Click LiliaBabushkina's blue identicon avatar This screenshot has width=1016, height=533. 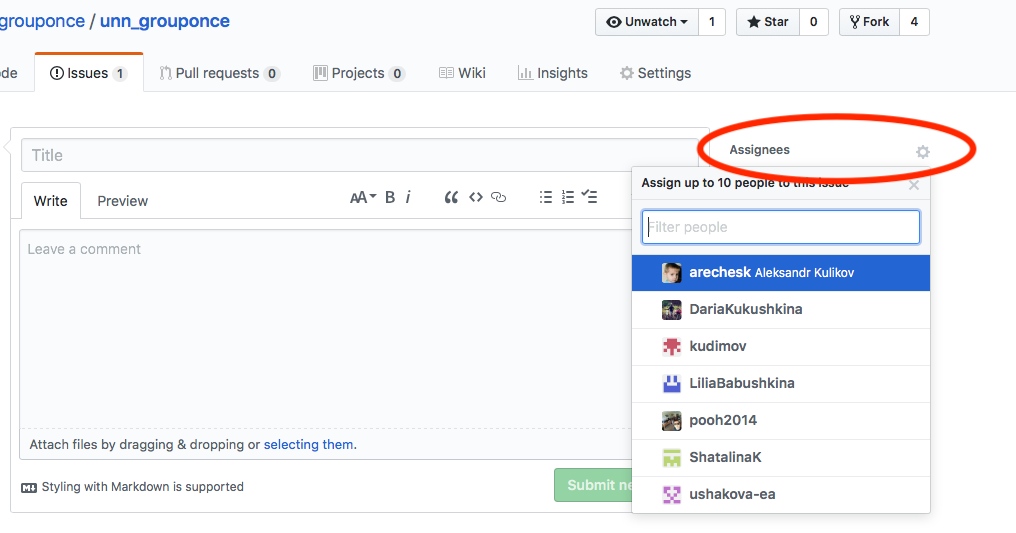[671, 383]
